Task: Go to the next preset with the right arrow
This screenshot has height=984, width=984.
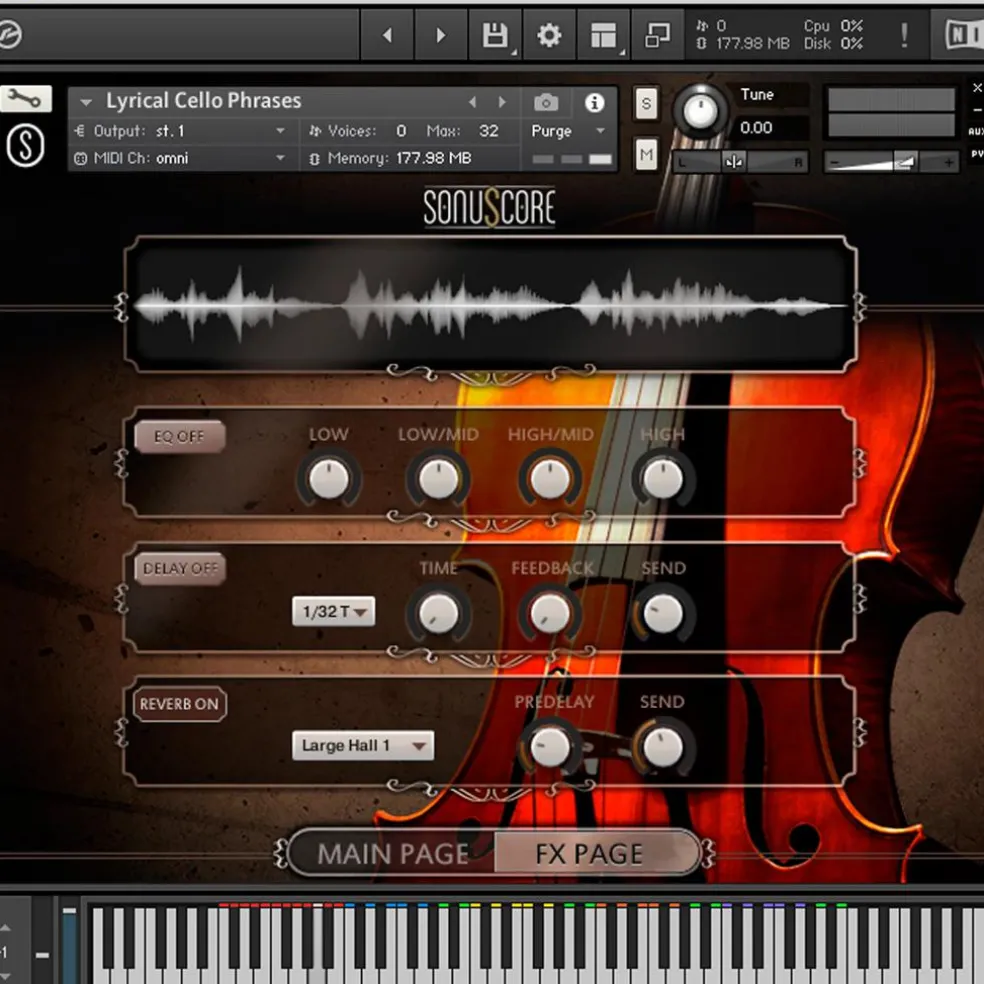Action: [441, 35]
